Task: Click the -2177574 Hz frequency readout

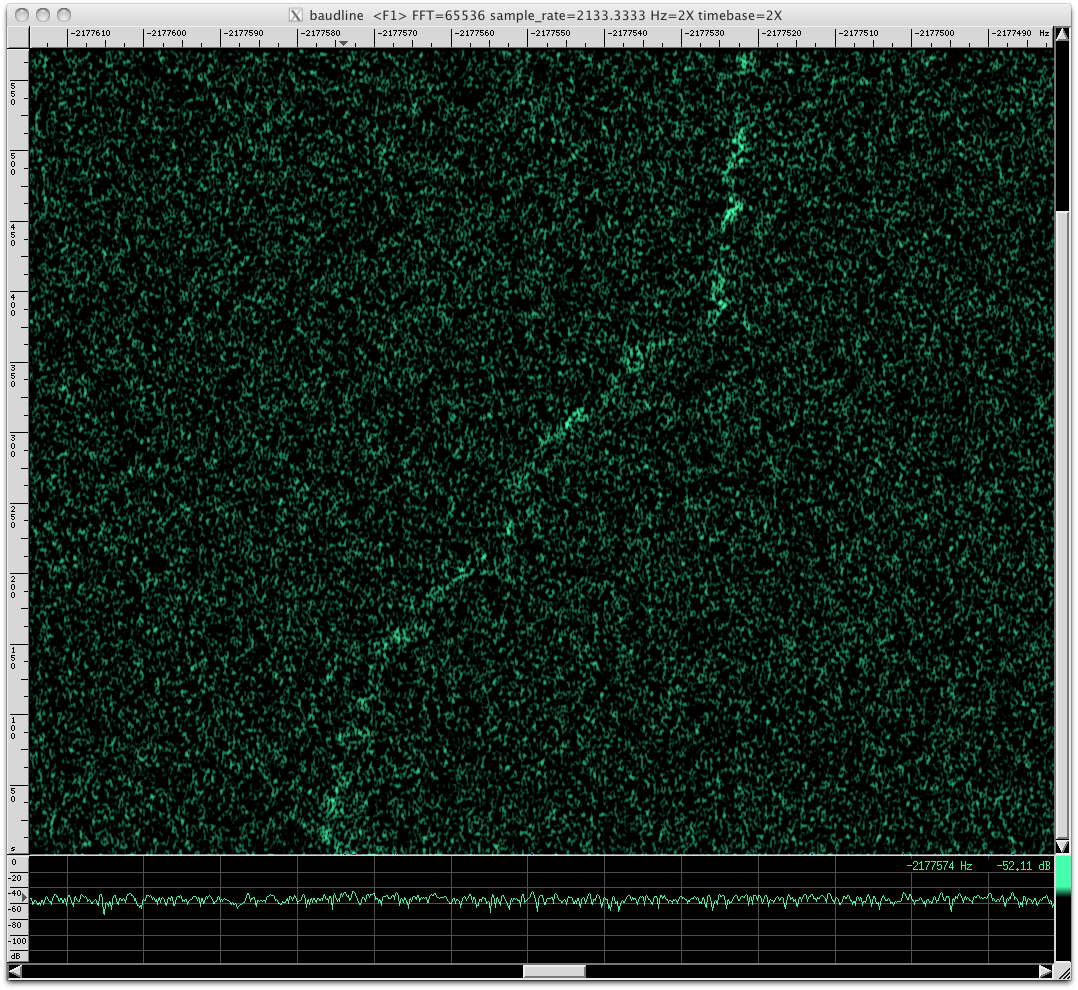Action: 939,866
